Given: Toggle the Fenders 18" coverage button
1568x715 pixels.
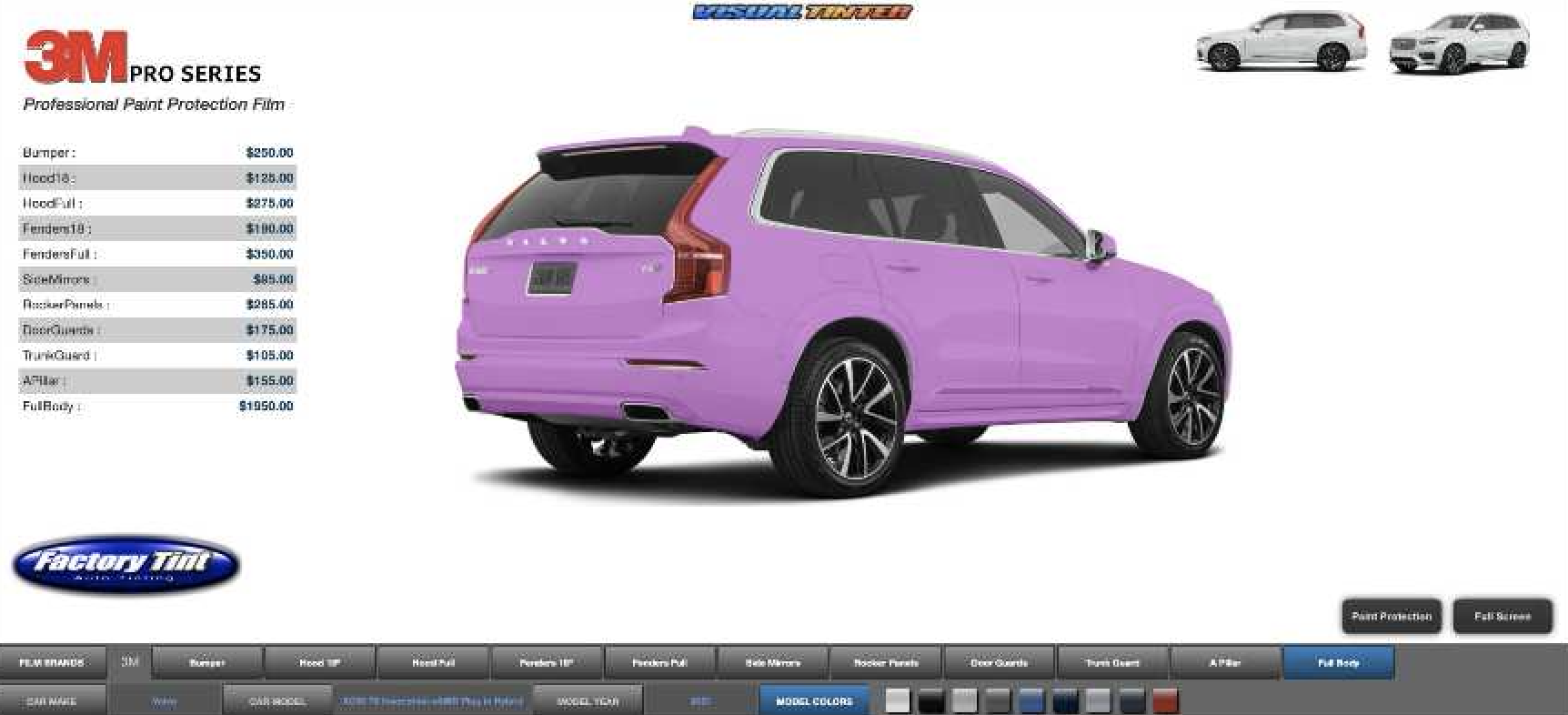Looking at the screenshot, I should 547,663.
